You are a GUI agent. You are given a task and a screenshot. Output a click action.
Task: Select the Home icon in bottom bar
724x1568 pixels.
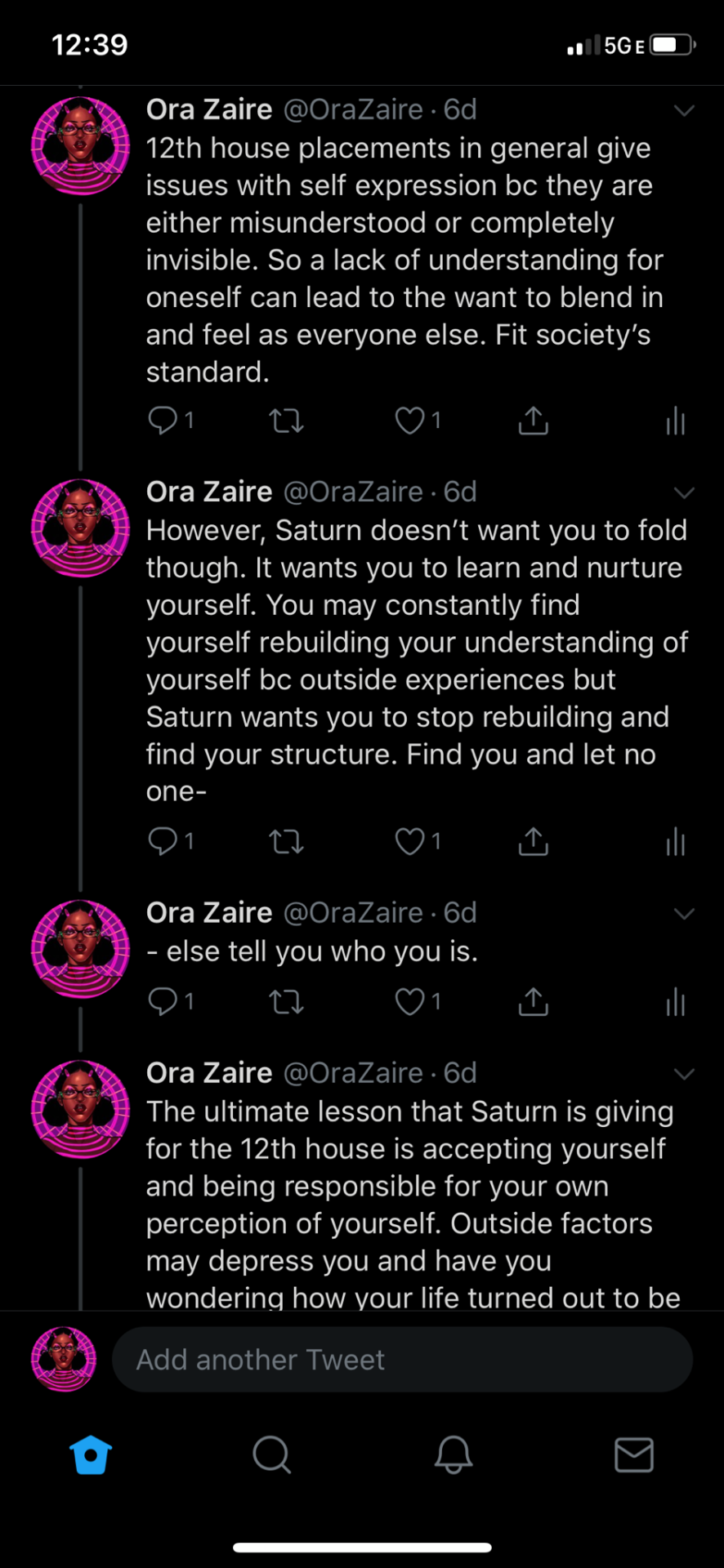tap(91, 1454)
